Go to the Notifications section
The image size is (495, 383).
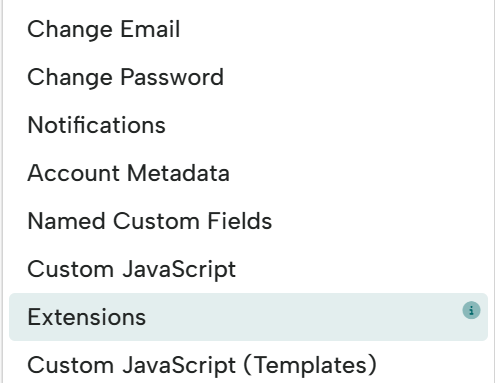pos(248,125)
